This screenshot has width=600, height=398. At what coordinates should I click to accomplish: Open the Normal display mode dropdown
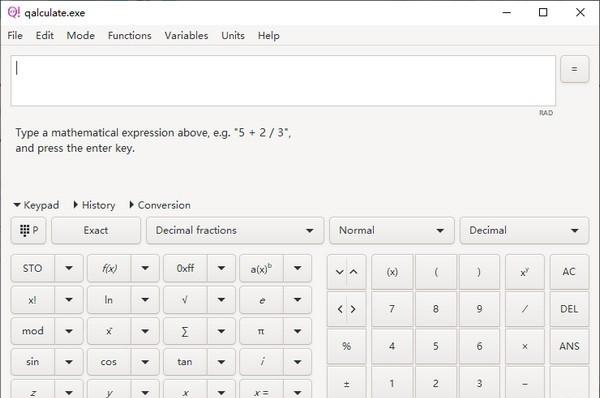tap(392, 230)
